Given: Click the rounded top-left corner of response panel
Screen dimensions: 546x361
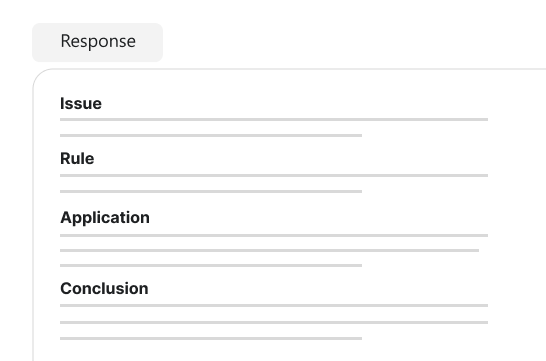Looking at the screenshot, I should point(39,75).
